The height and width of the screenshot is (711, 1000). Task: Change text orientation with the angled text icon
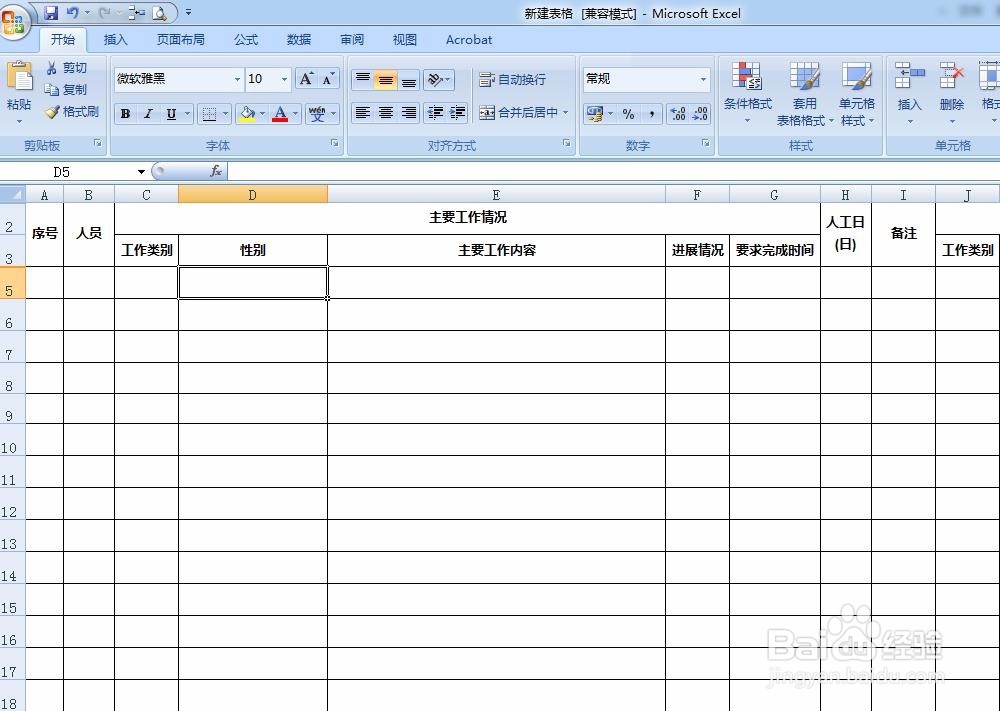coord(438,79)
